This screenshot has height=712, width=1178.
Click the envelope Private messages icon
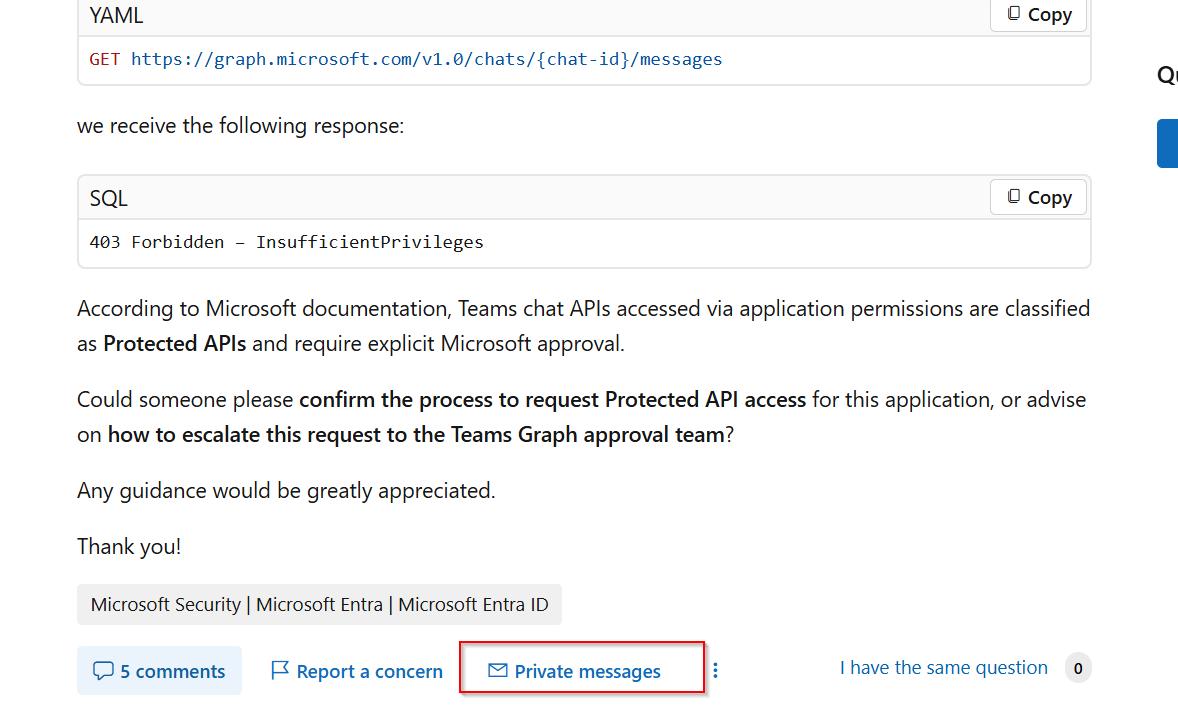click(497, 671)
